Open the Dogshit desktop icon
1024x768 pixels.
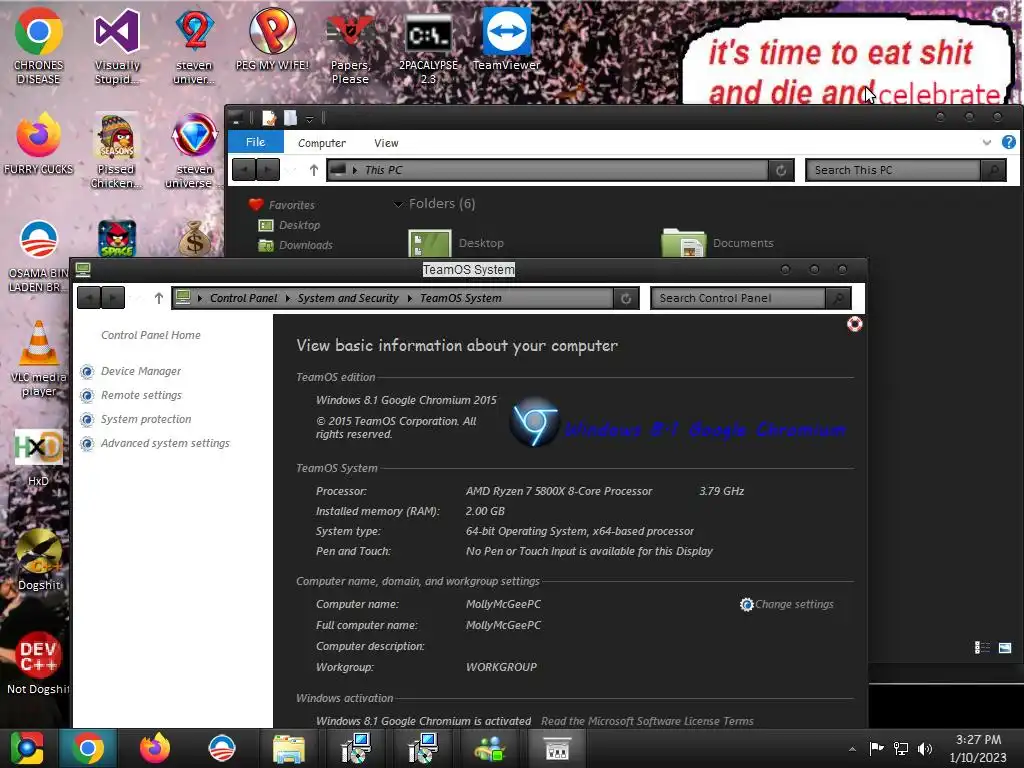pyautogui.click(x=39, y=559)
